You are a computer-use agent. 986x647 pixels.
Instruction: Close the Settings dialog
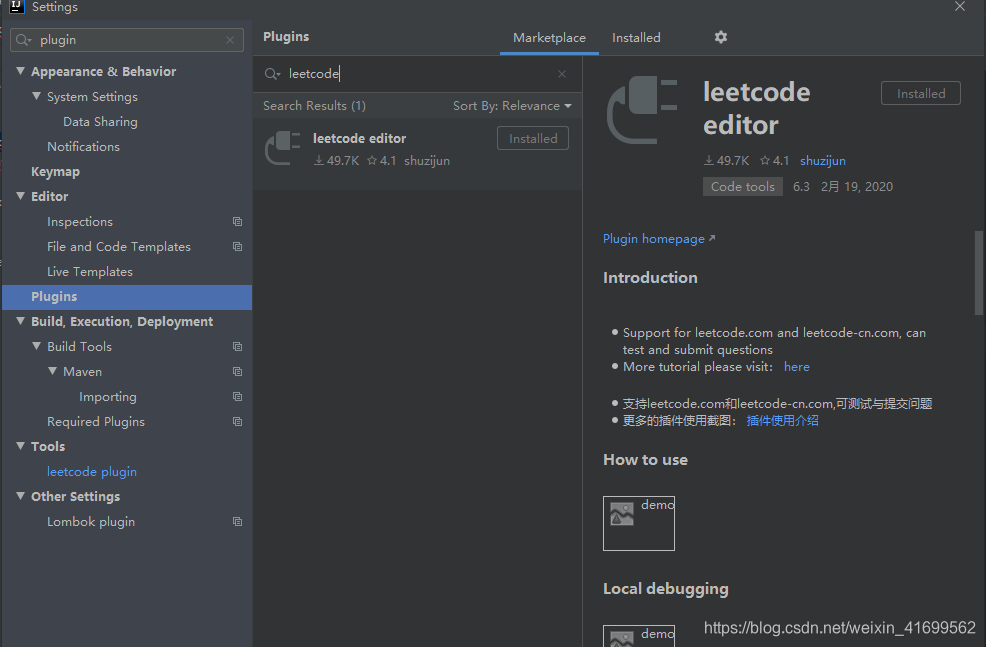(960, 6)
